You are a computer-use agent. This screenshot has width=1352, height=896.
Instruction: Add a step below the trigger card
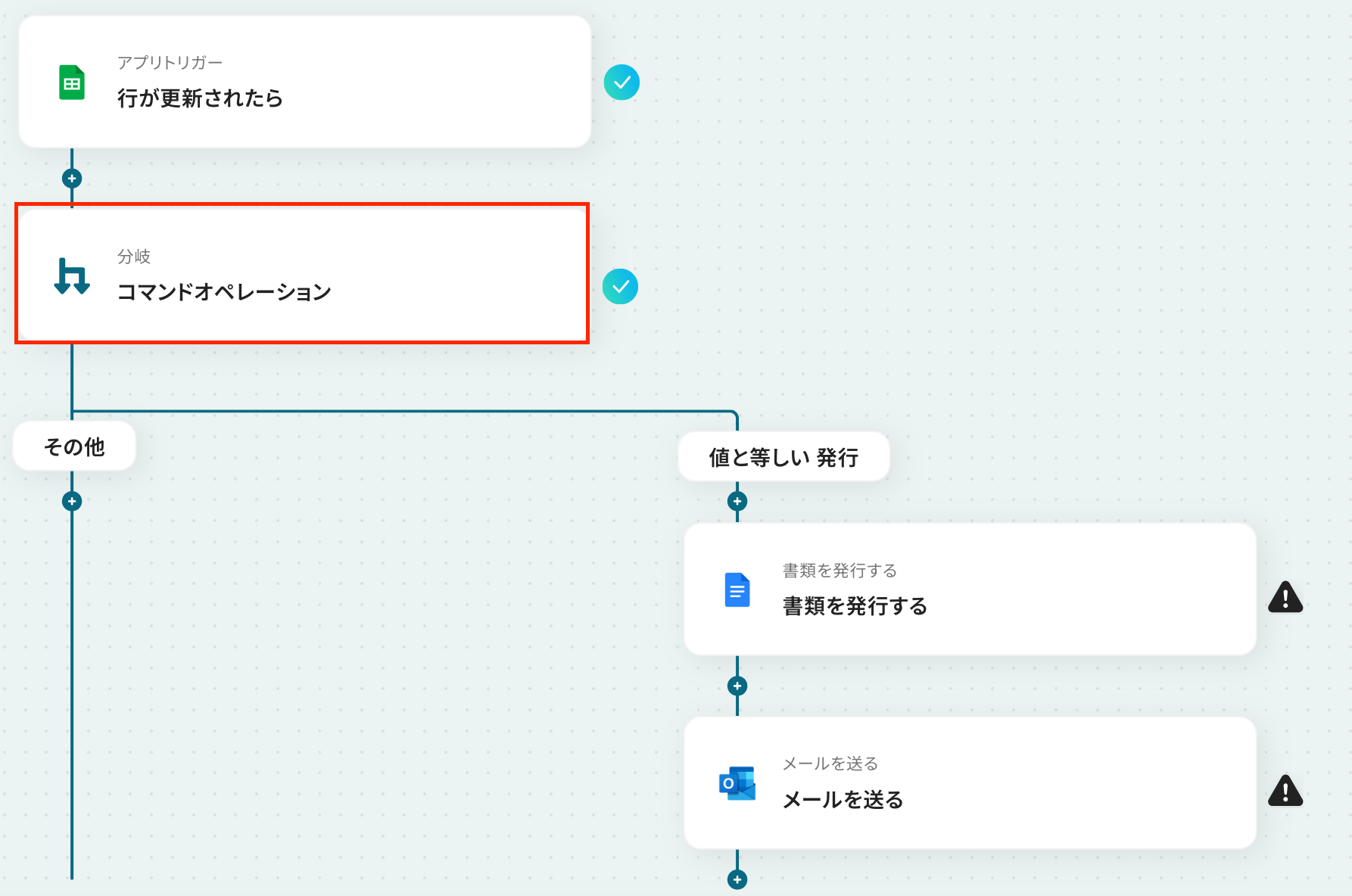[x=72, y=179]
